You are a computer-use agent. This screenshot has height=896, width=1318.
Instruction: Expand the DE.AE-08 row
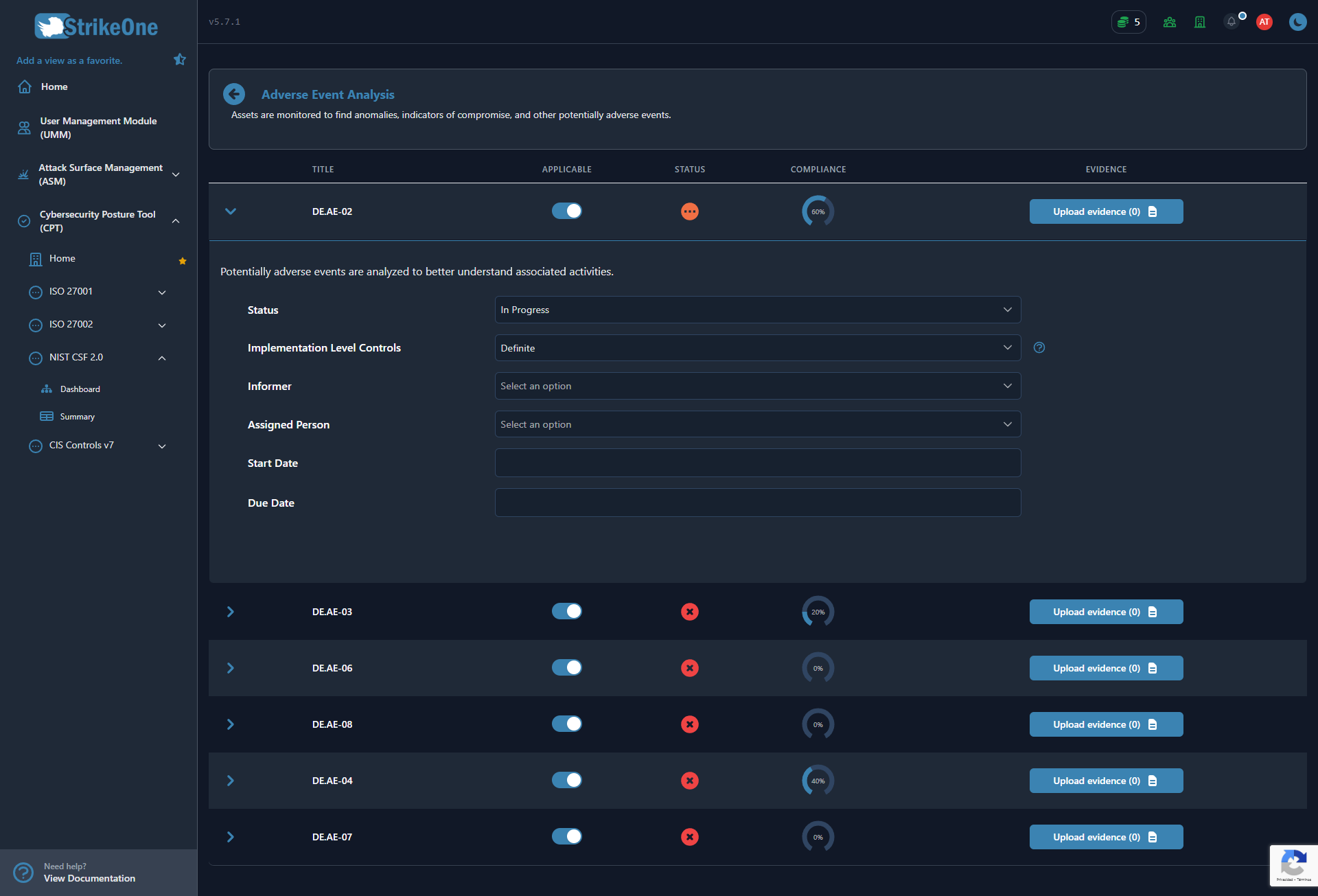pos(231,724)
